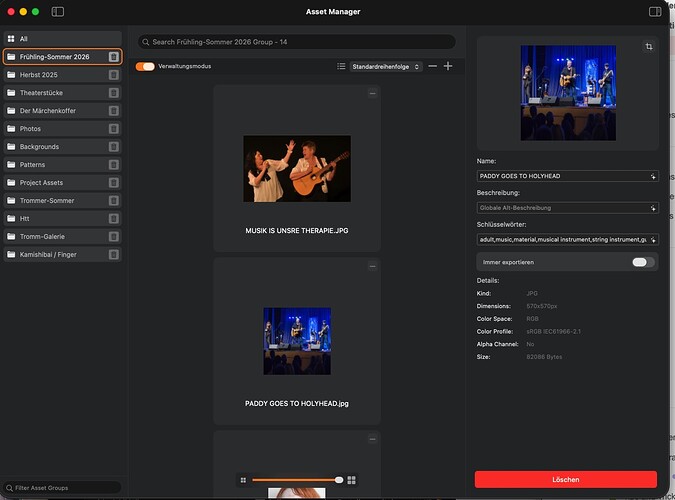Open options menu on MUSIK IS UNSRE THERAPIE card

tap(372, 93)
